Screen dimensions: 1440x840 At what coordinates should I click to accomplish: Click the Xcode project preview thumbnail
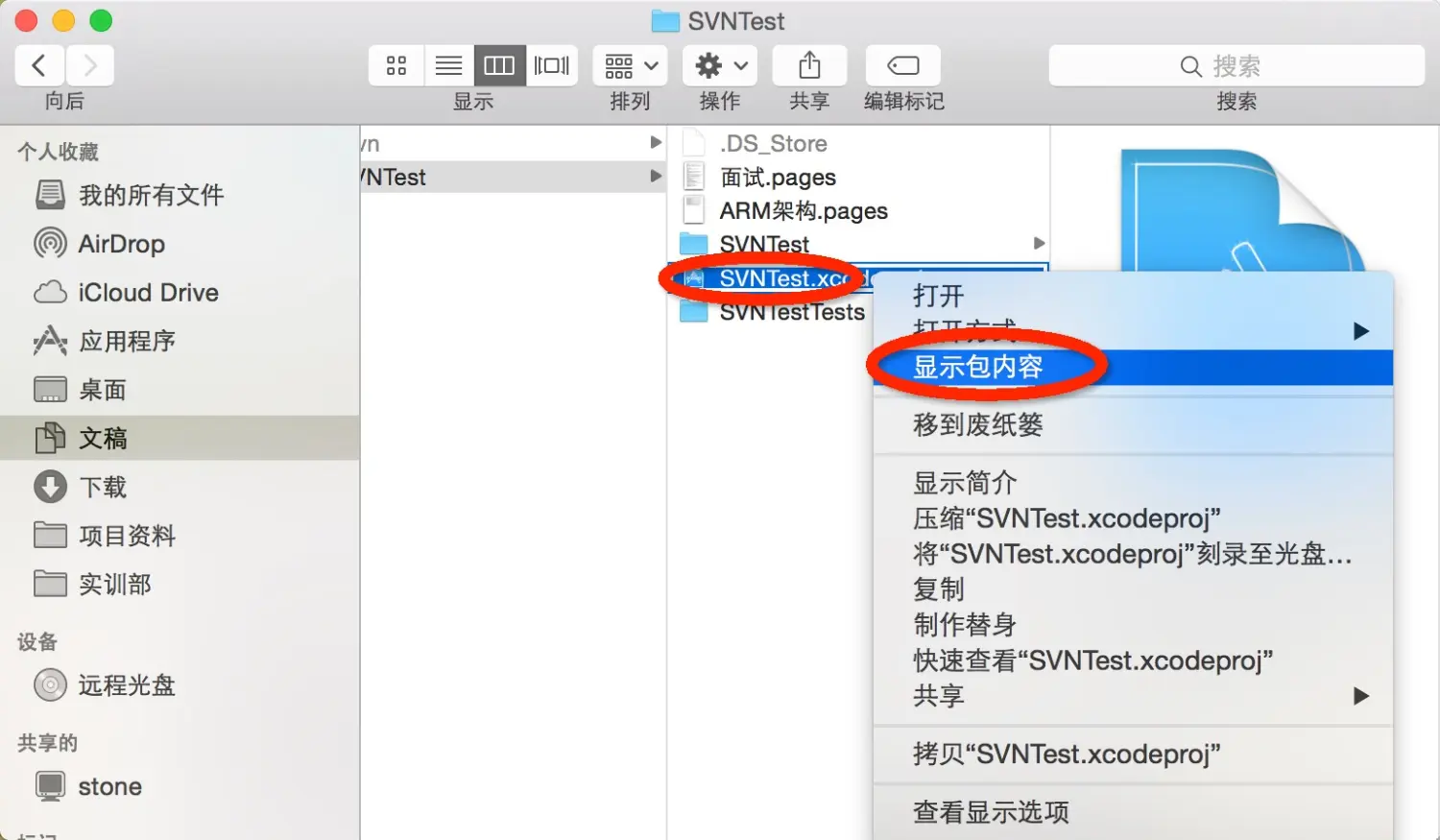pyautogui.click(x=1244, y=209)
